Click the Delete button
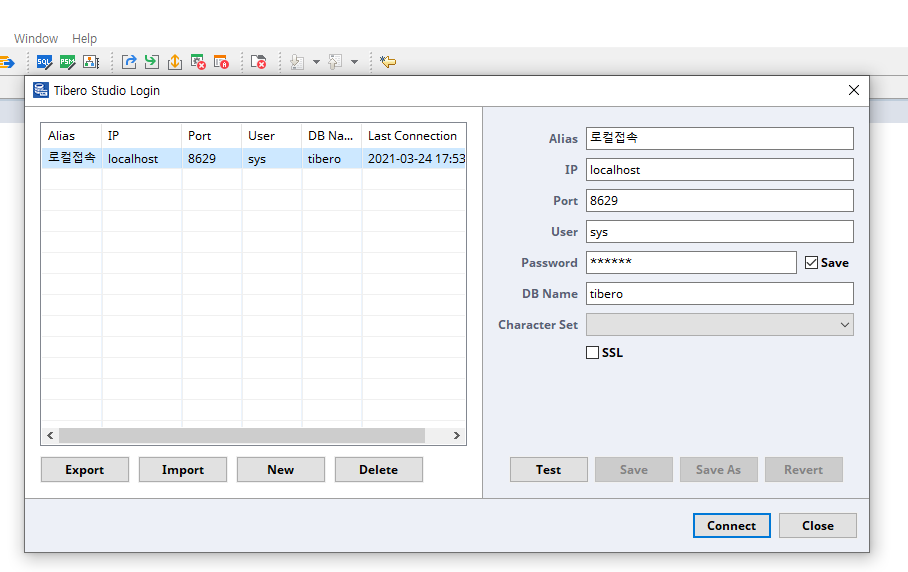 pos(379,470)
